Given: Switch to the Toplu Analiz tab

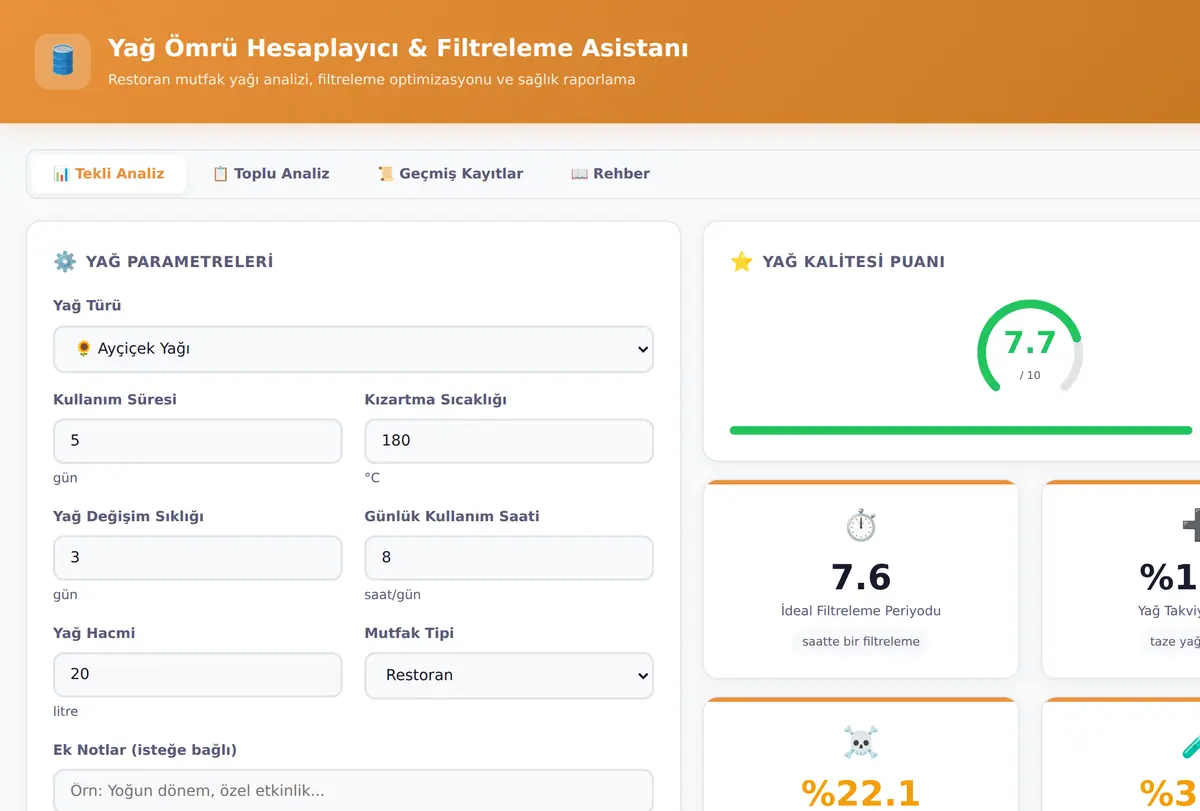Looking at the screenshot, I should tap(271, 173).
